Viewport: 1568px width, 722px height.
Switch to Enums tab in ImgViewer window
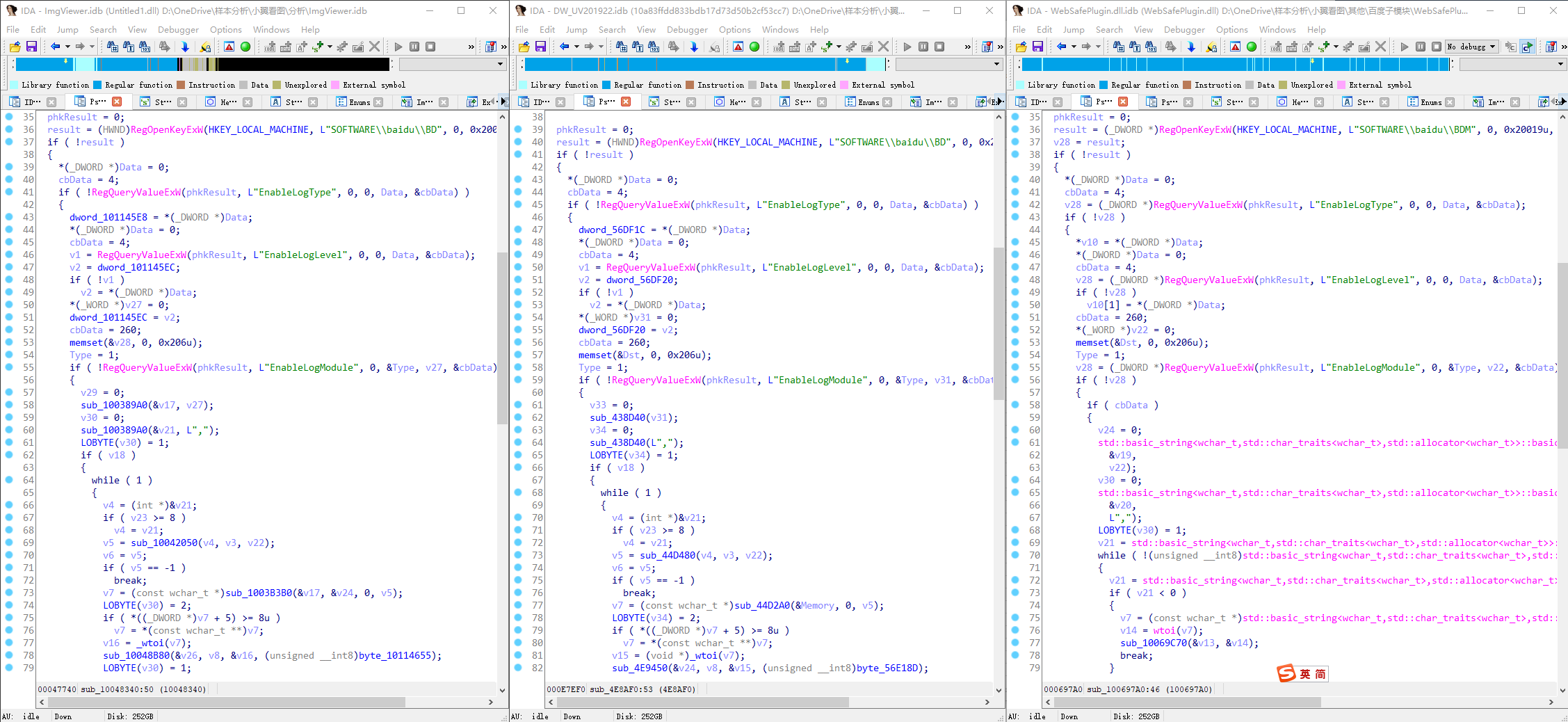point(359,102)
